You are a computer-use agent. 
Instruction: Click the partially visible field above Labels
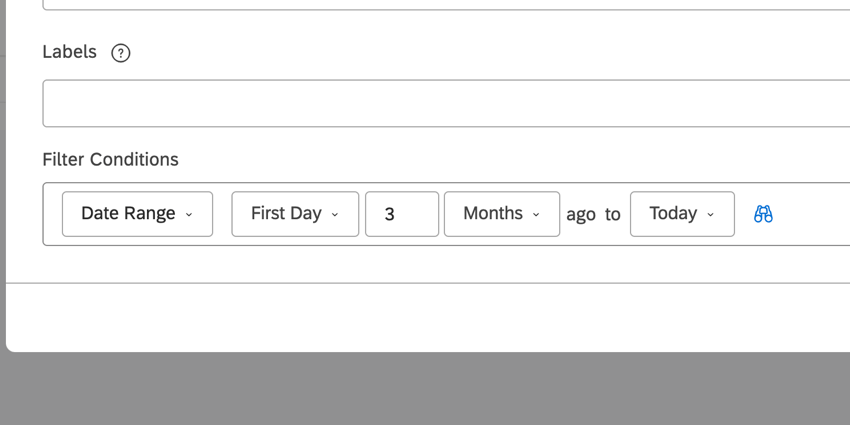(x=440, y=5)
